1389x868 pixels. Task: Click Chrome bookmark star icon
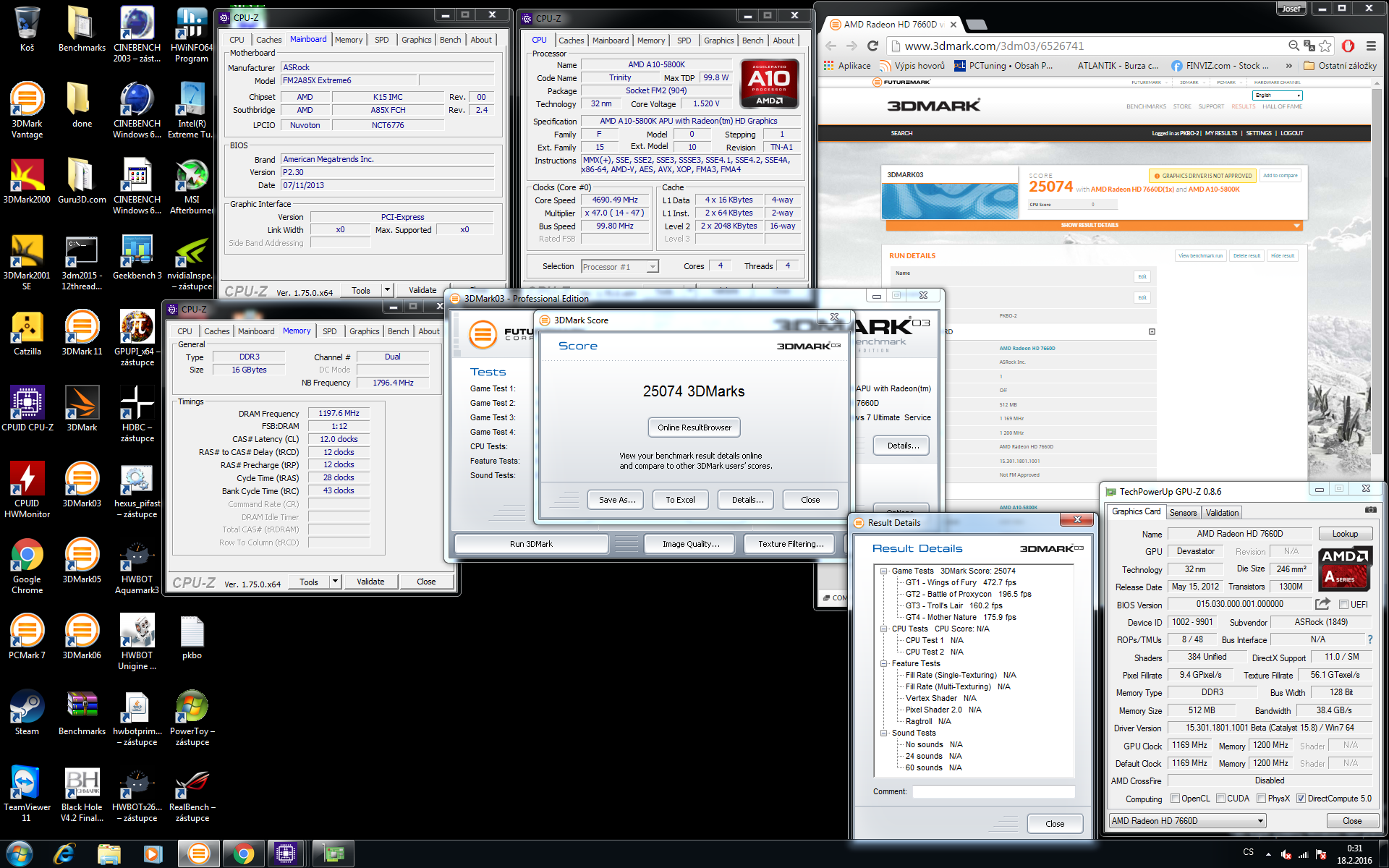coord(1325,46)
